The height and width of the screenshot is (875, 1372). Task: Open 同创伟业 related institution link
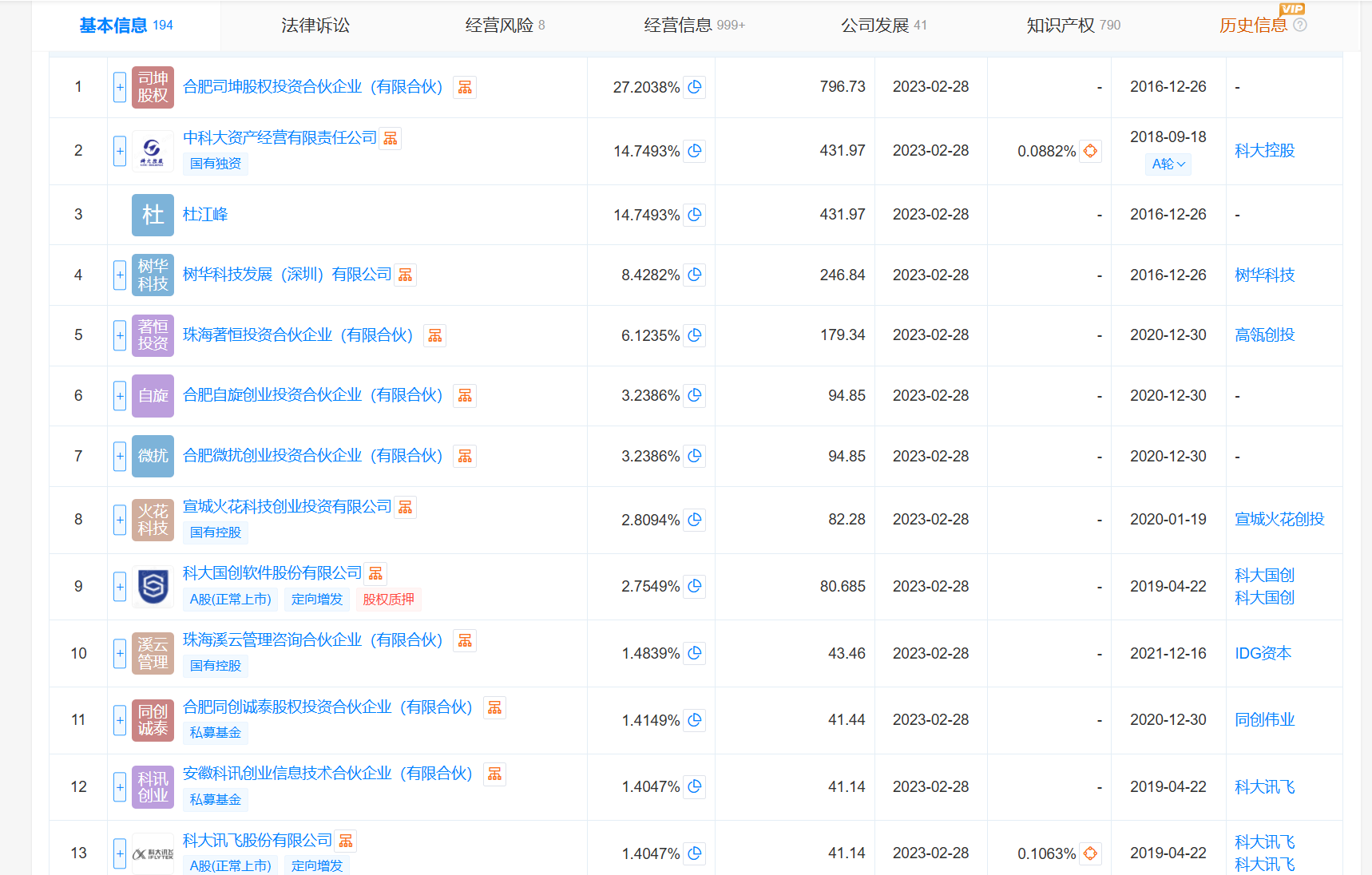(x=1264, y=720)
